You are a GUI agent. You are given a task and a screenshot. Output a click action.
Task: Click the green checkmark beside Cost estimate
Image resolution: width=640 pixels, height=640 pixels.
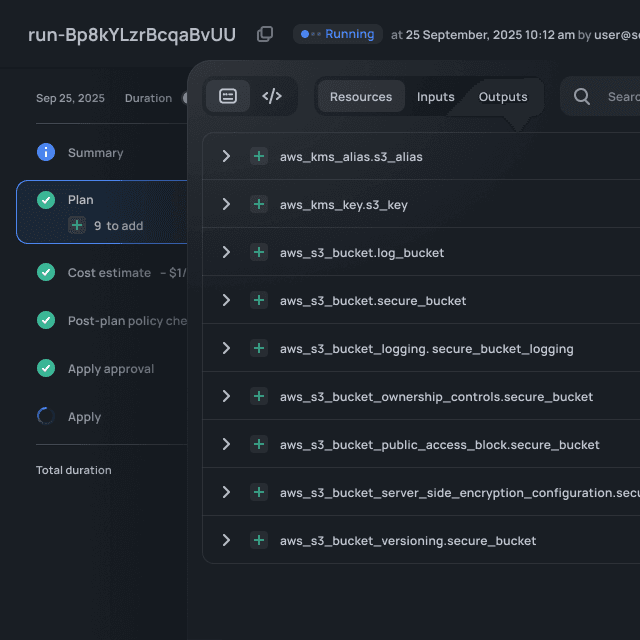tap(46, 272)
